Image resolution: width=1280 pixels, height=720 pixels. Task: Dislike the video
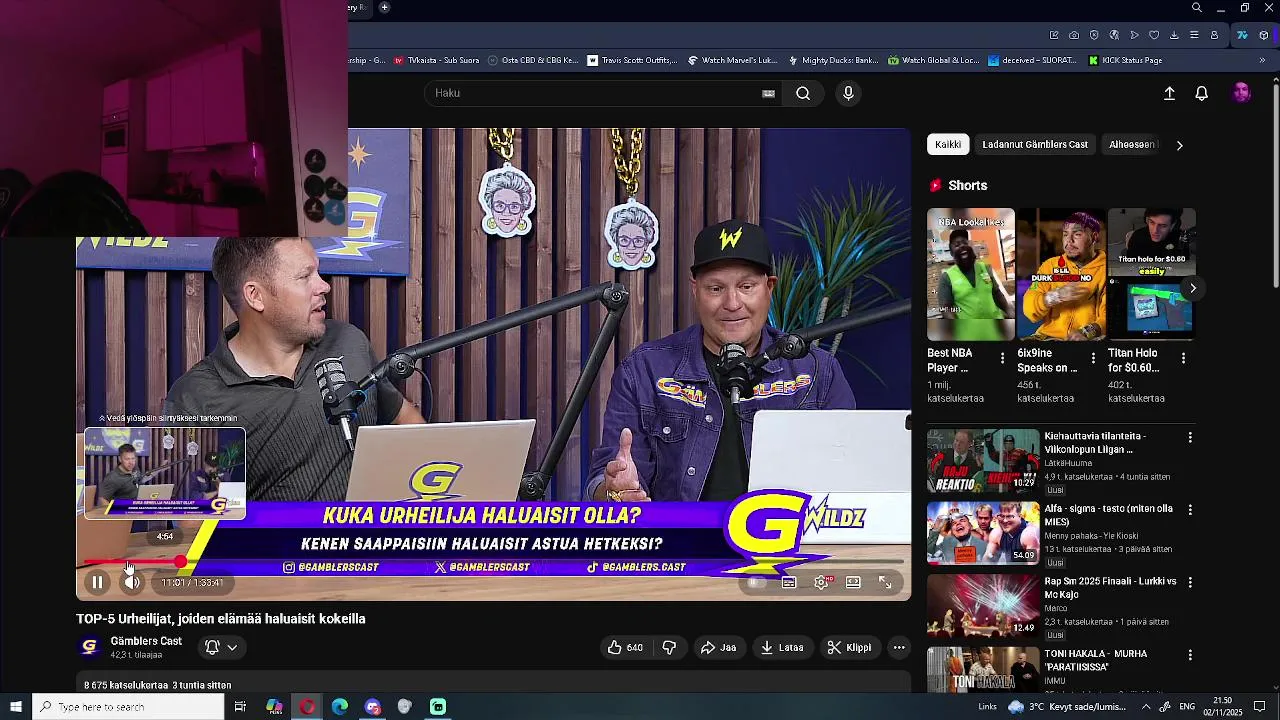pyautogui.click(x=669, y=647)
